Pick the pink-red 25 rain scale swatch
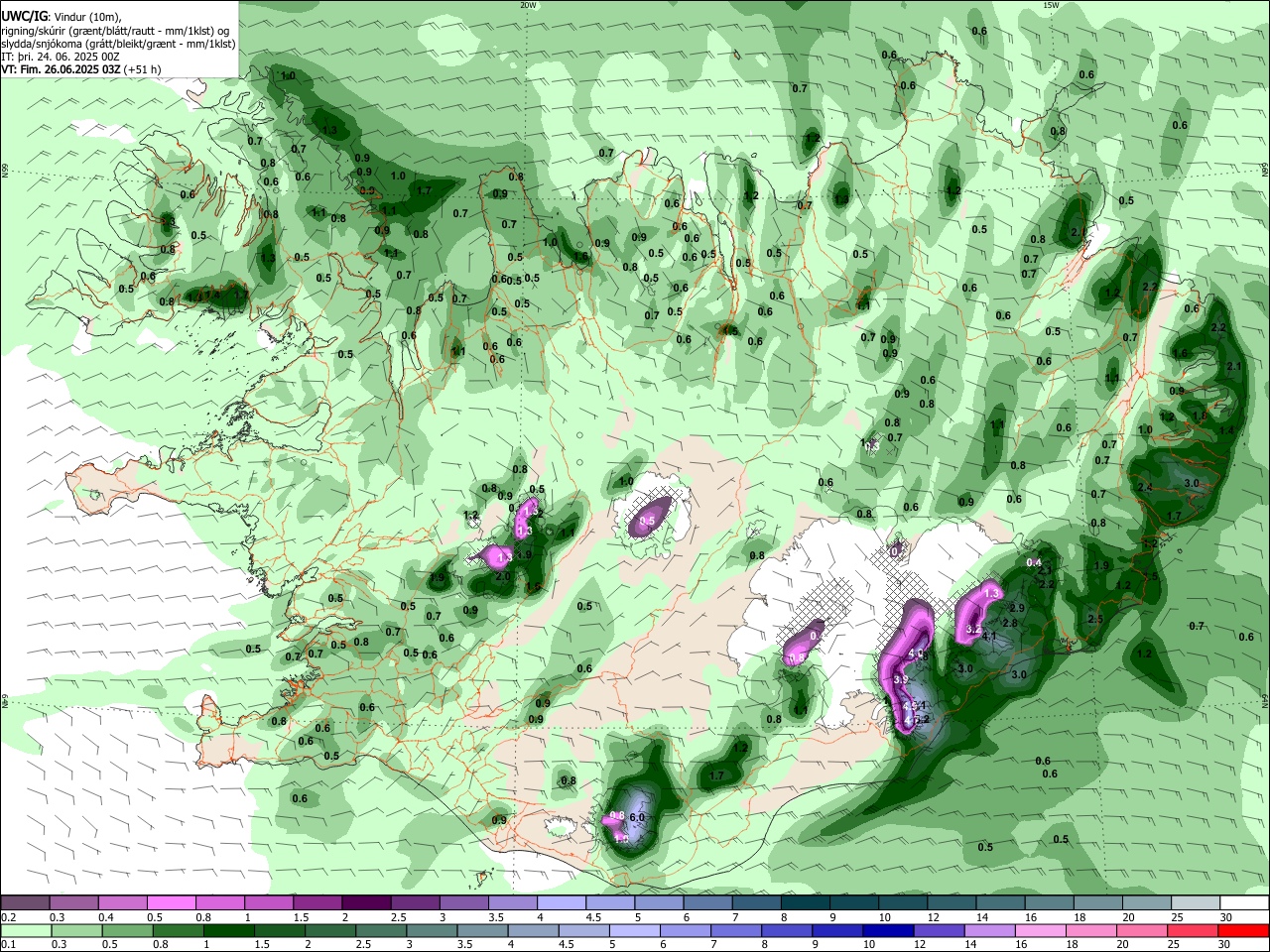The image size is (1270, 952). (1192, 930)
